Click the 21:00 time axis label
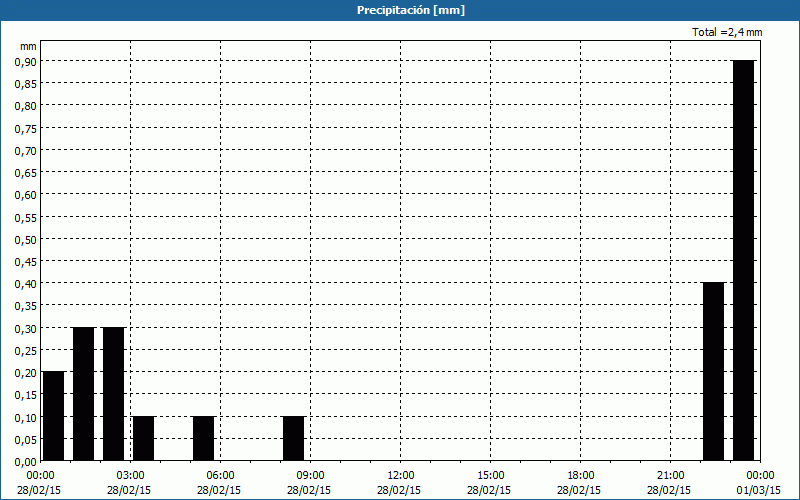Image resolution: width=800 pixels, height=500 pixels. (670, 476)
